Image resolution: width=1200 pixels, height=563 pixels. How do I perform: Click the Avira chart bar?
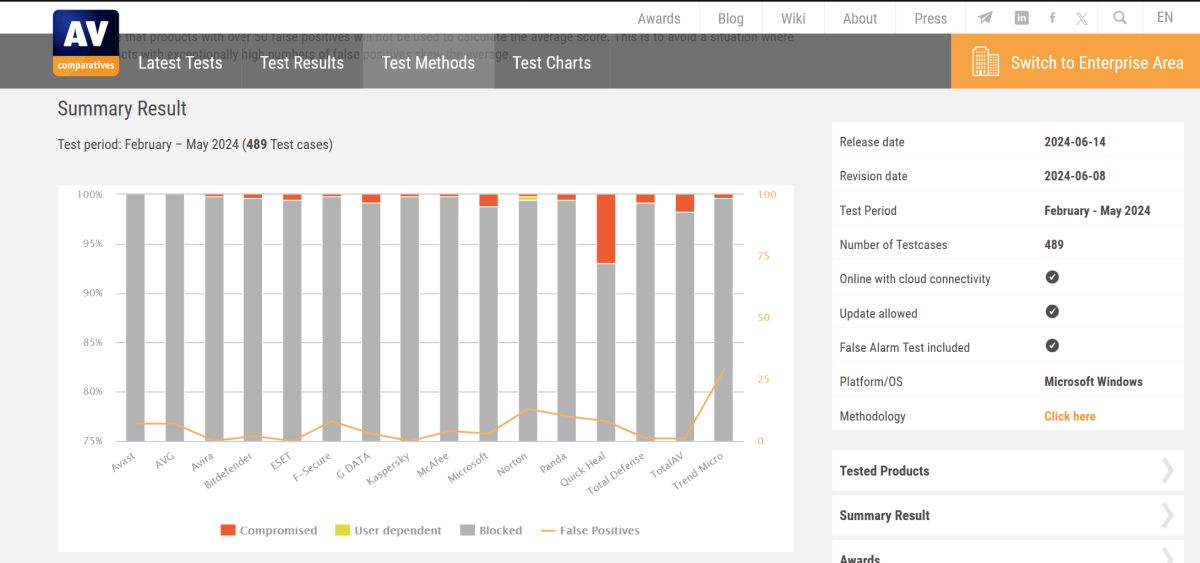(214, 318)
